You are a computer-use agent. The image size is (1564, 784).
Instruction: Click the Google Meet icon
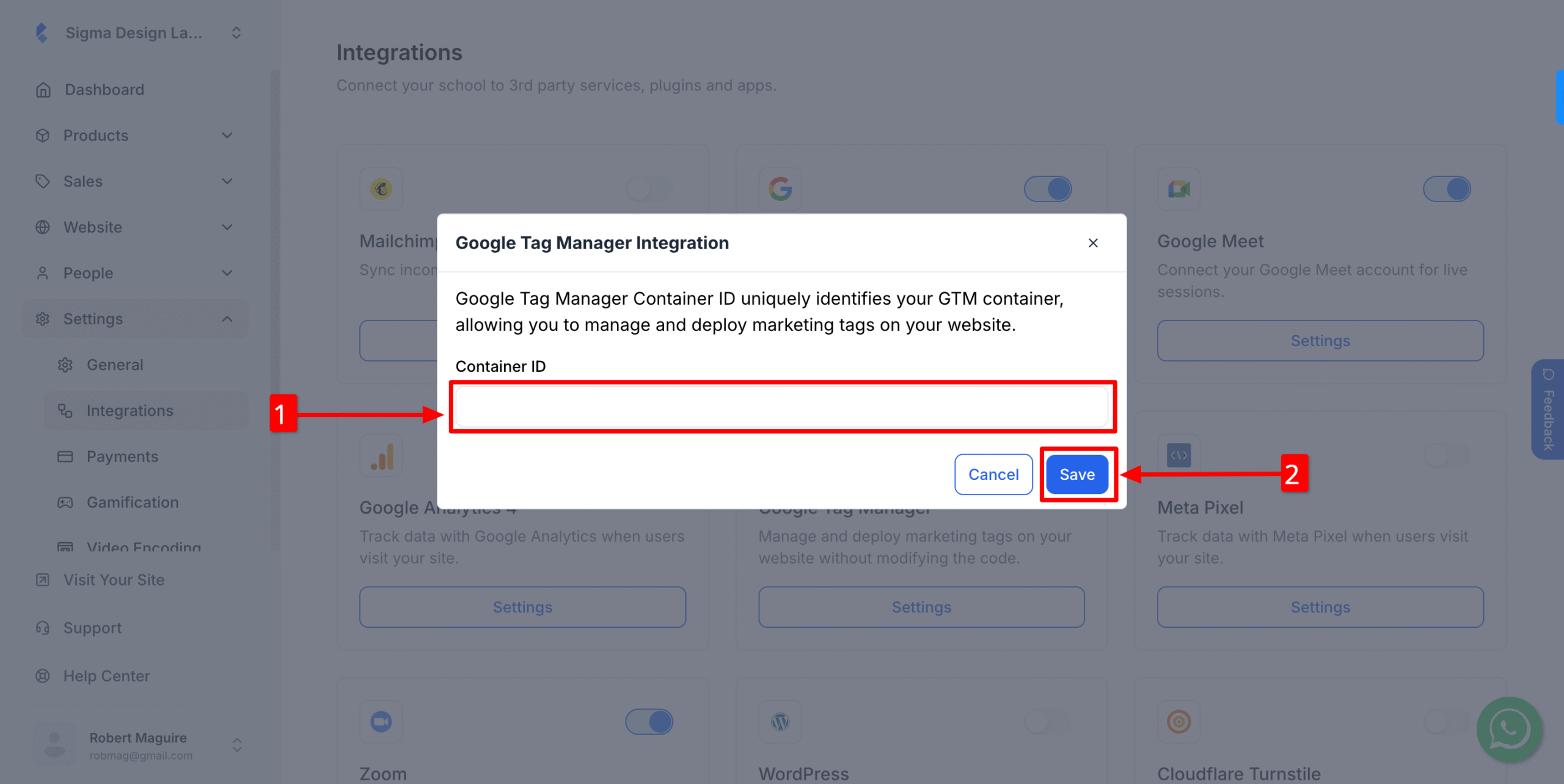tap(1178, 189)
